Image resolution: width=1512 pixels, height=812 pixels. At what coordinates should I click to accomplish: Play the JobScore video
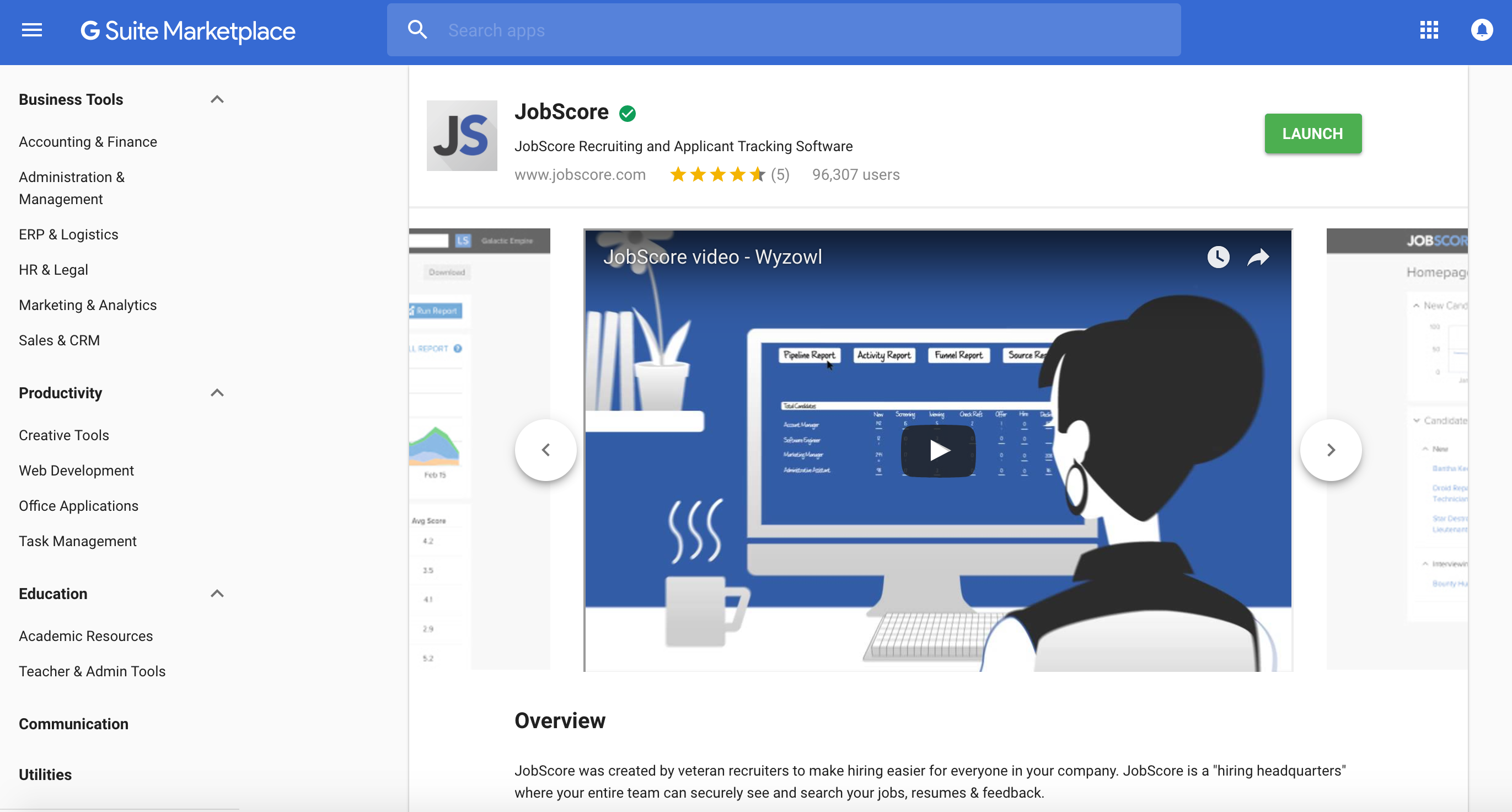938,450
